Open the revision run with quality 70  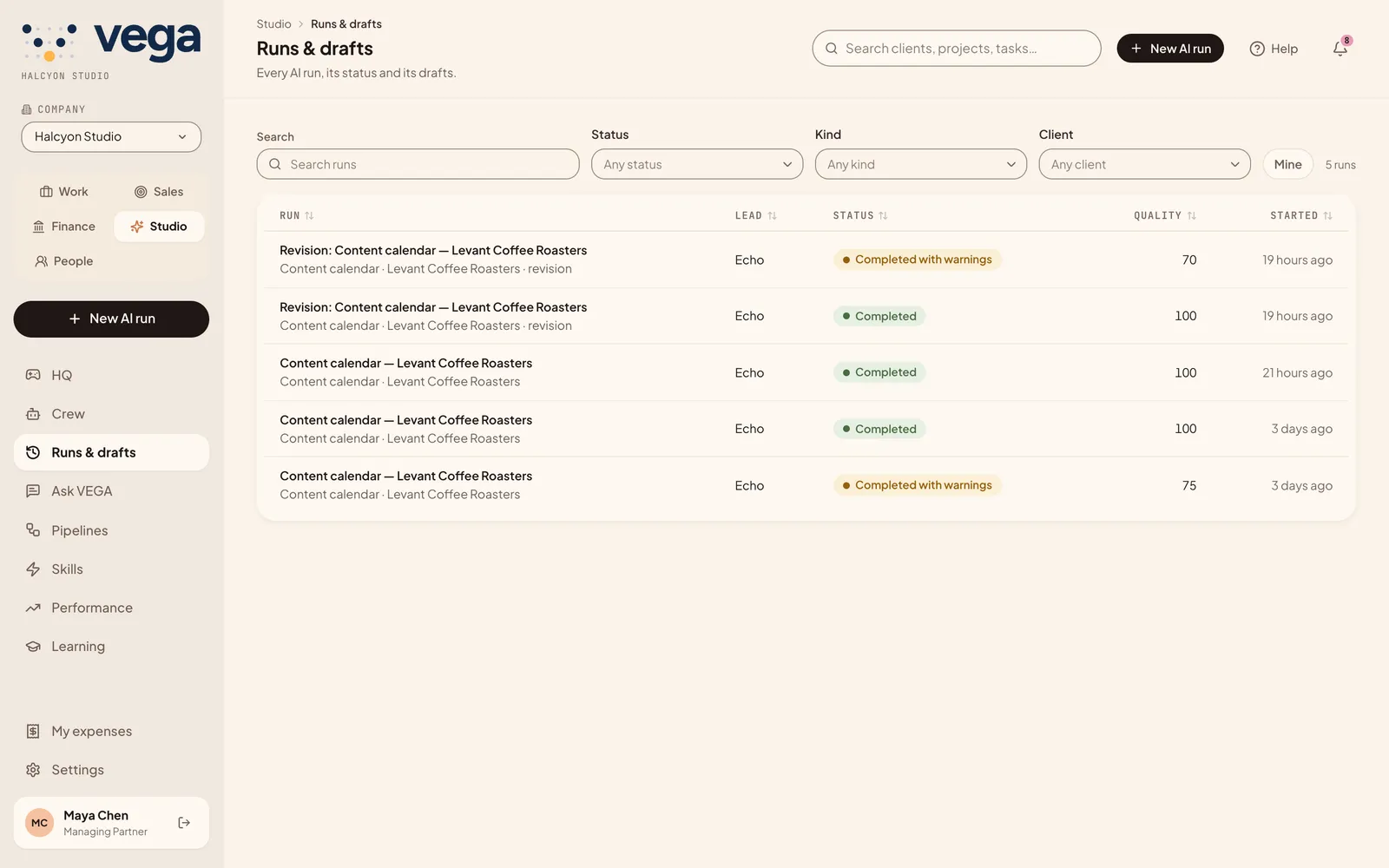tap(806, 260)
